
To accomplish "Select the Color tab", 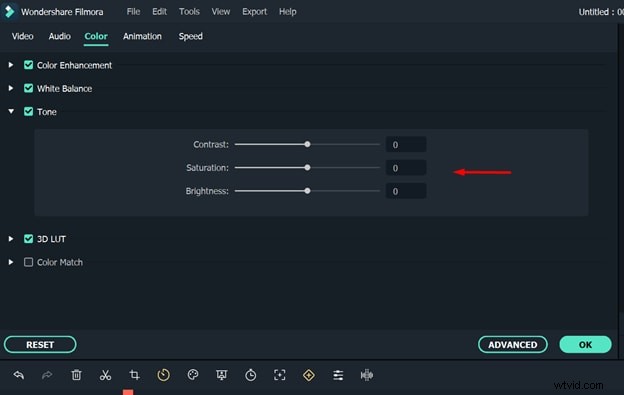I will tap(96, 36).
